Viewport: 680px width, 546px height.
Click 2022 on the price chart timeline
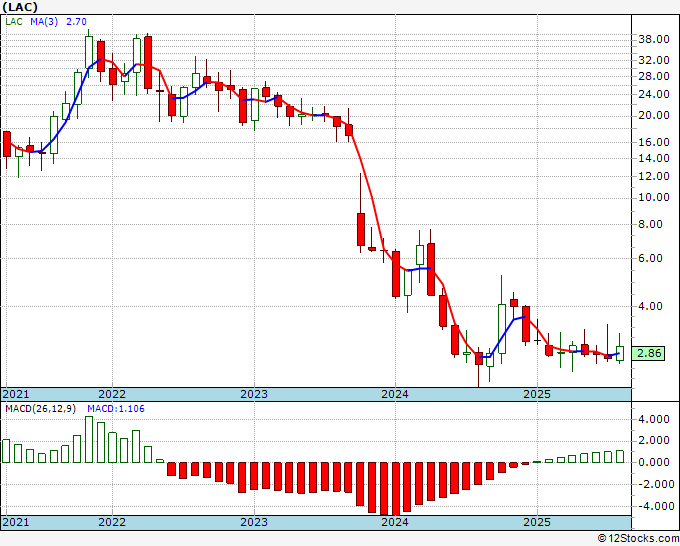pos(112,394)
